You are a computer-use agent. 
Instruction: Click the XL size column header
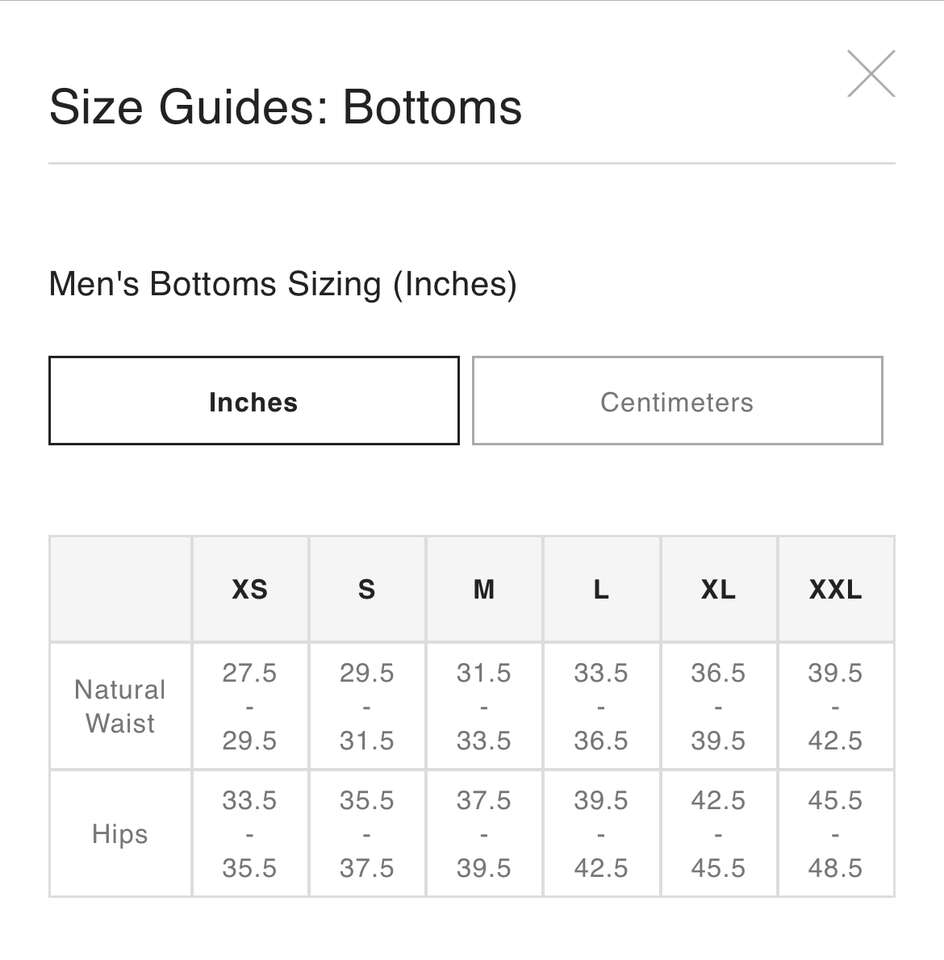[718, 590]
